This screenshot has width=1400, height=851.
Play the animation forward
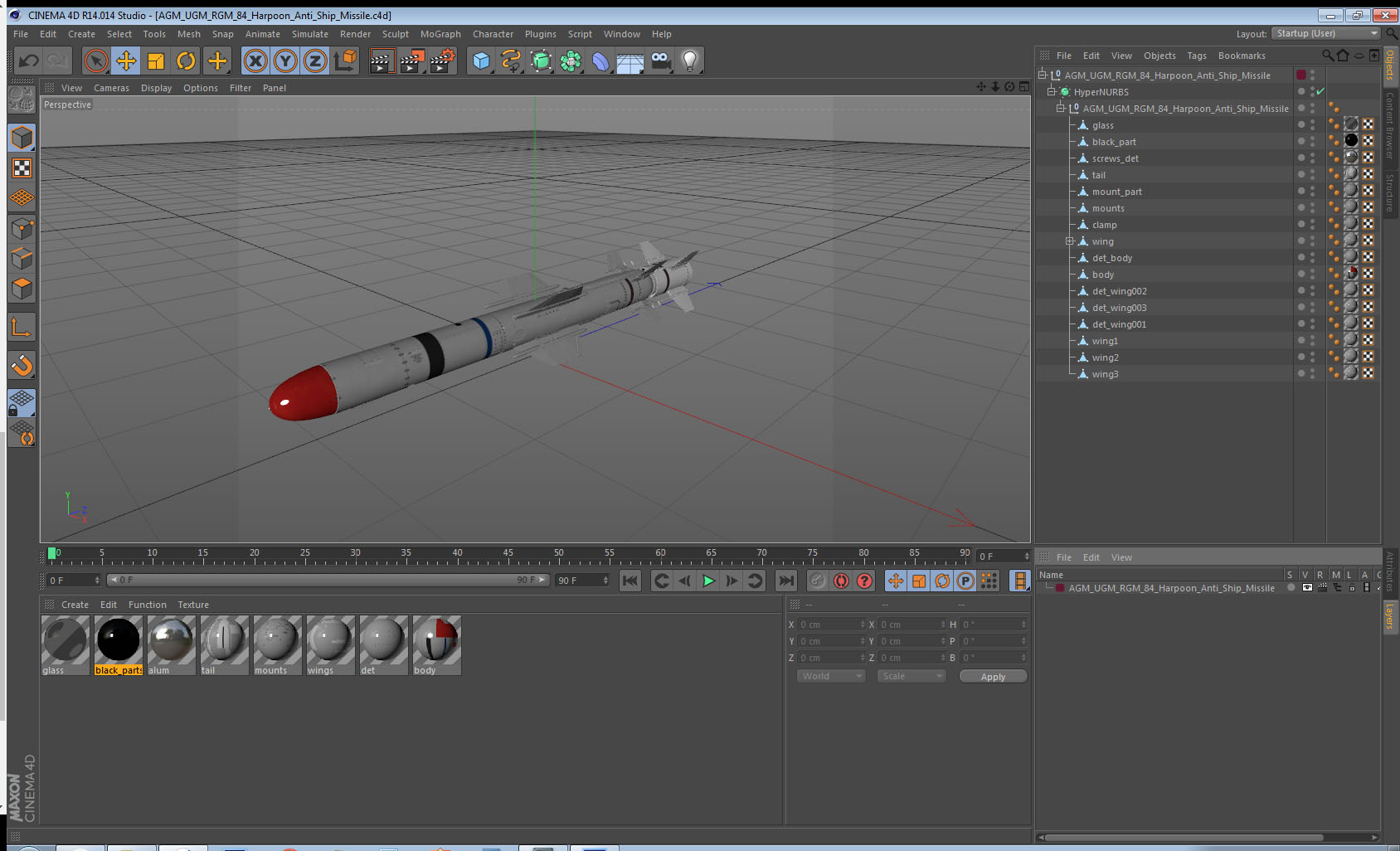[708, 581]
